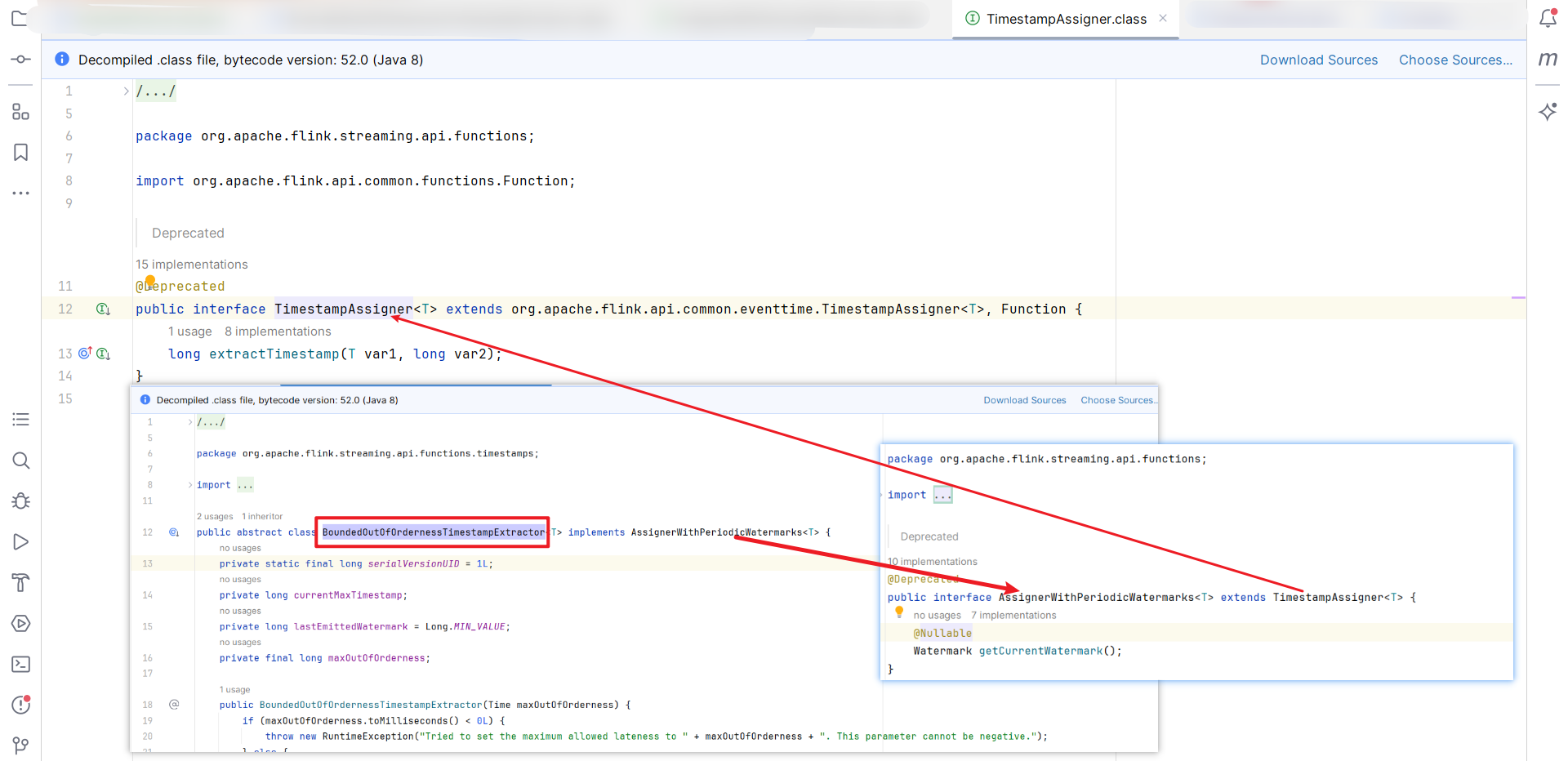This screenshot has width=1568, height=761.
Task: Click the BoundedOutOfOrdernessTimestampExtractor class name
Action: pyautogui.click(x=434, y=532)
